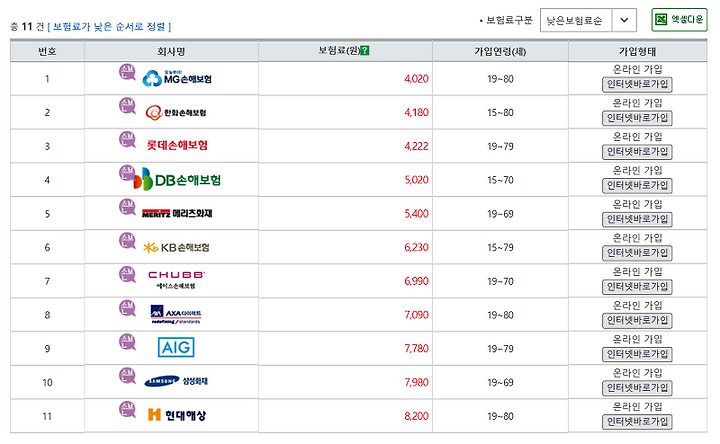
Task: Click the green help icon beside 보험료(원)
Action: coord(365,51)
